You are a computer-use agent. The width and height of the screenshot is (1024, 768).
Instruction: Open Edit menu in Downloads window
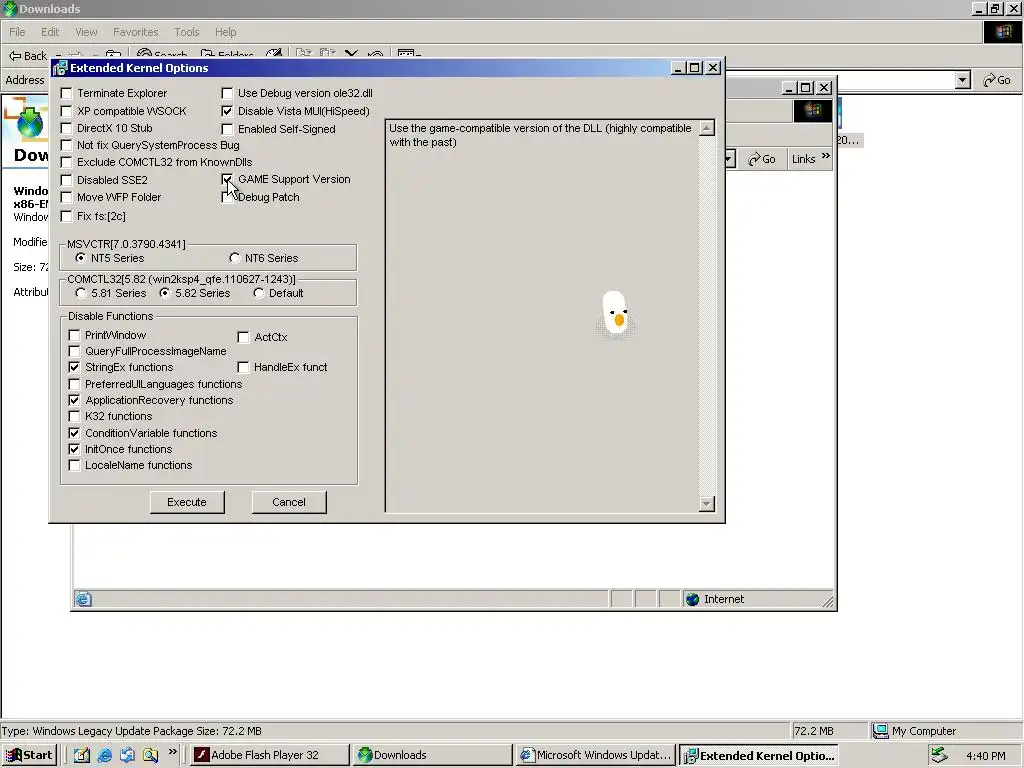[50, 32]
